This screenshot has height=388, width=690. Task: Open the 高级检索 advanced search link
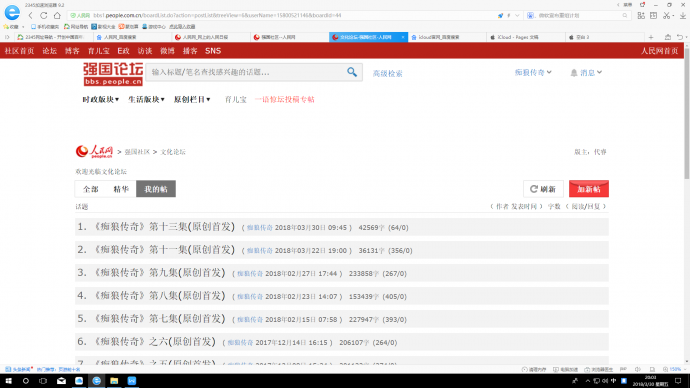pos(388,73)
